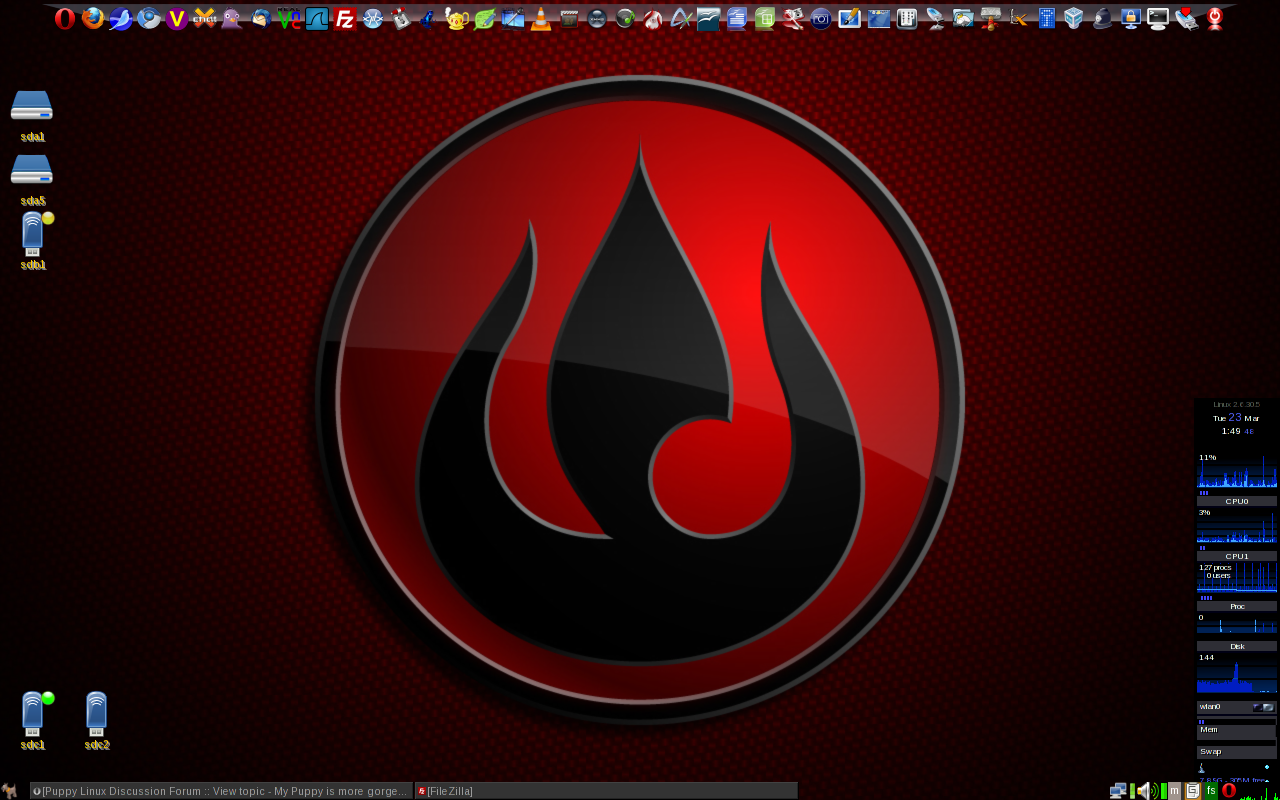Open the sdc2 USB drive
1280x800 pixels.
click(x=96, y=714)
